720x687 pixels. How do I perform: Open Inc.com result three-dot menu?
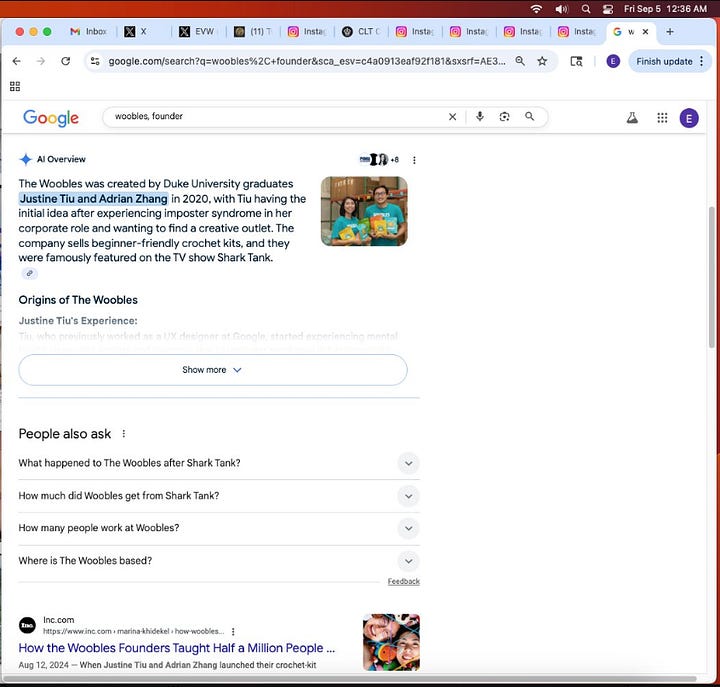pos(233,632)
